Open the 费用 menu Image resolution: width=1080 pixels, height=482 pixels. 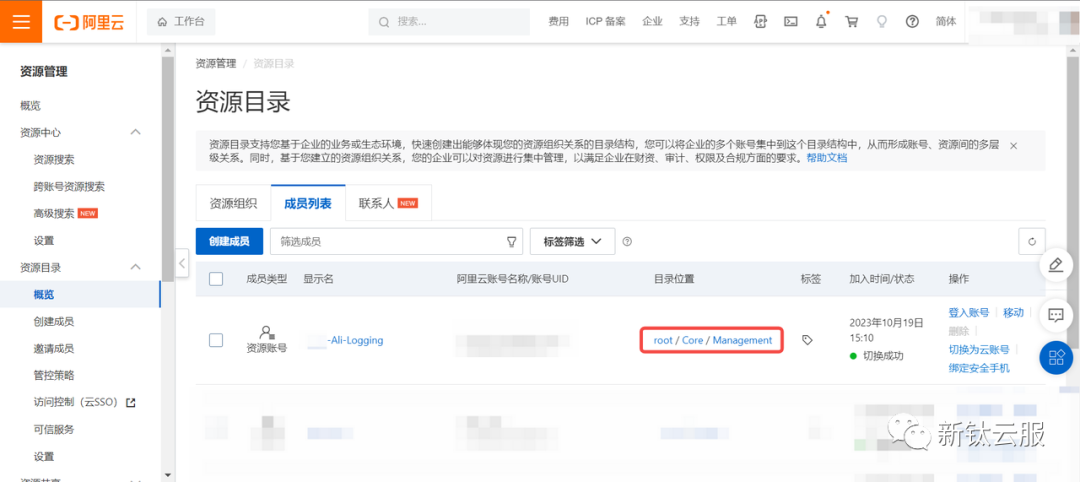tap(559, 21)
